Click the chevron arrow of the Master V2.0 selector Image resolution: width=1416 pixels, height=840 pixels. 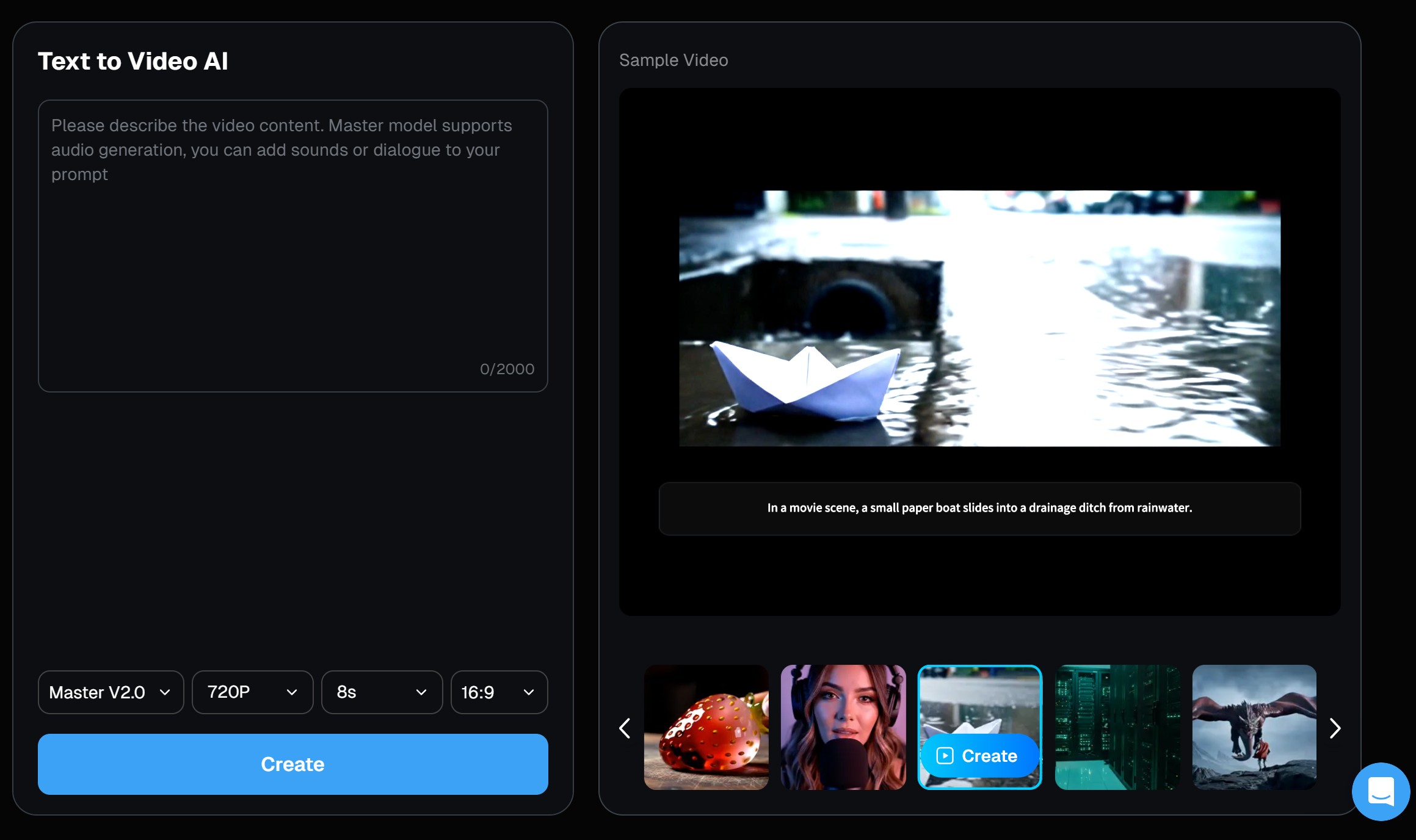(165, 692)
